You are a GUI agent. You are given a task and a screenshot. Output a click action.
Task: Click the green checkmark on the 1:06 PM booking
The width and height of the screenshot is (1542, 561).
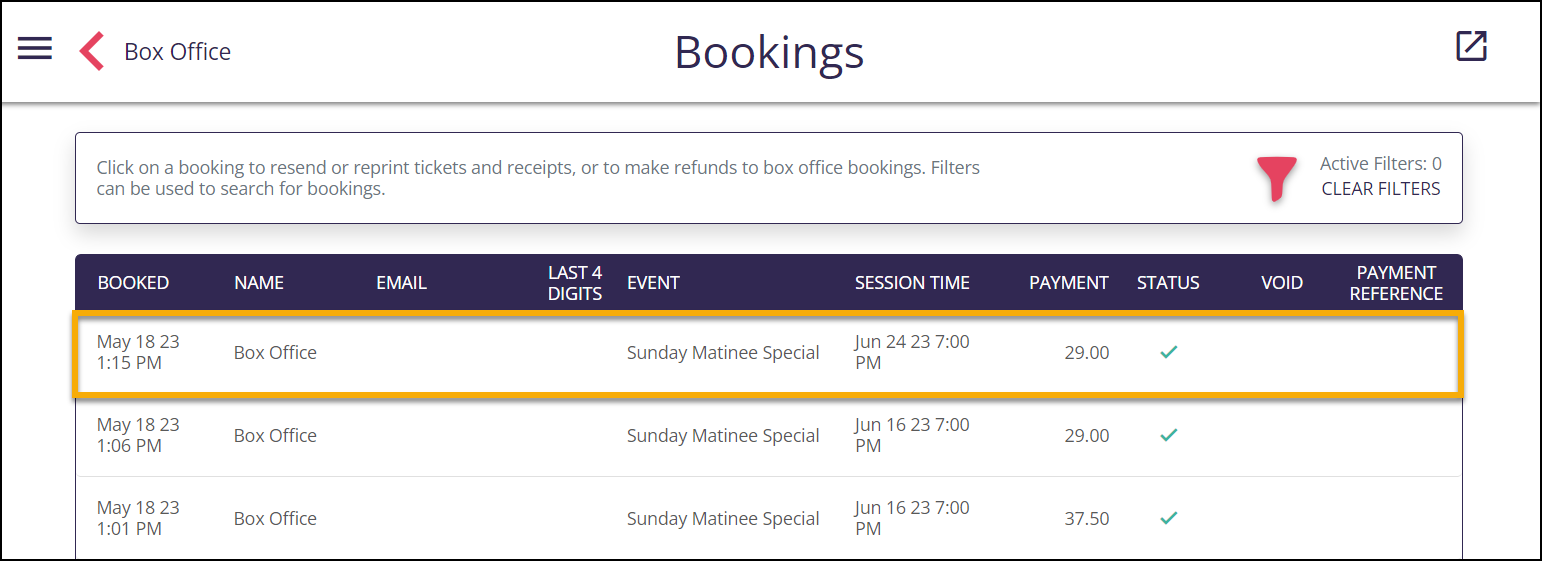1168,435
